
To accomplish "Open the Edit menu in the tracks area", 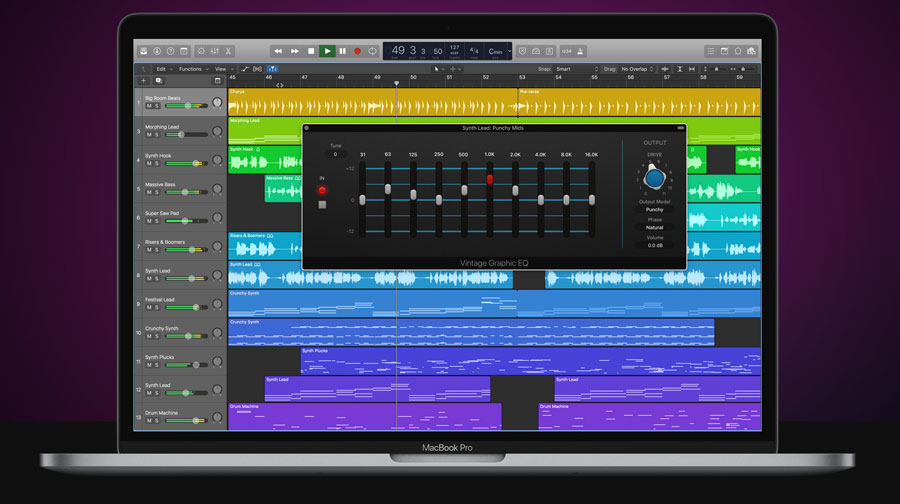I will (x=160, y=69).
